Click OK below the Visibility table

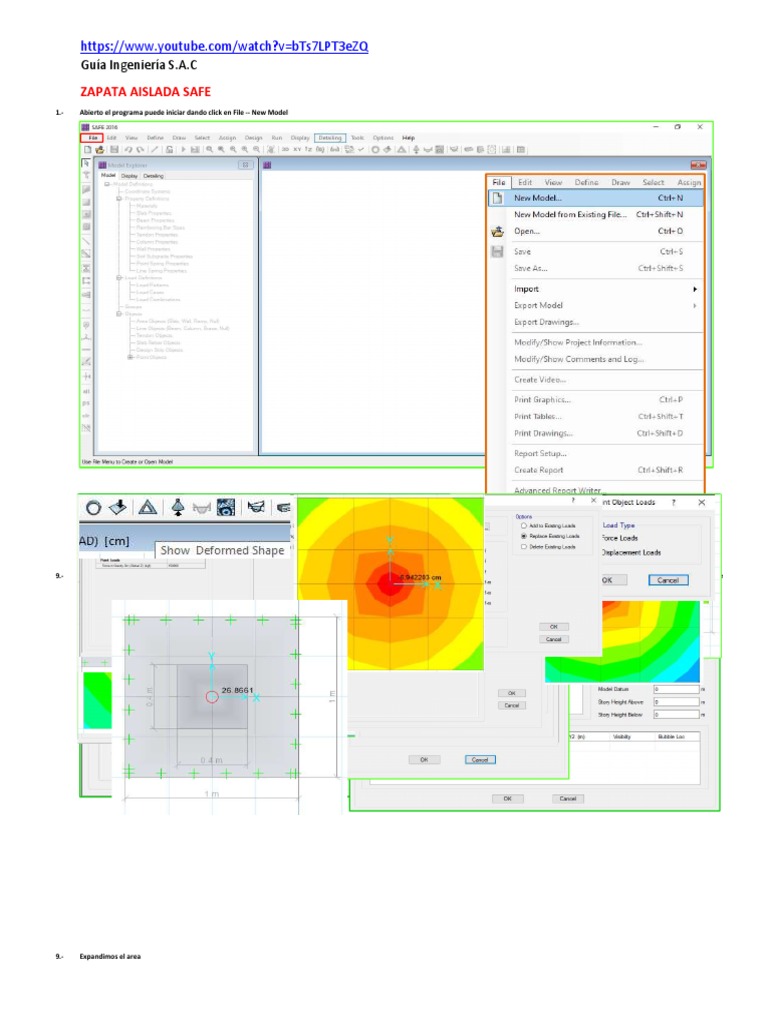[x=507, y=799]
